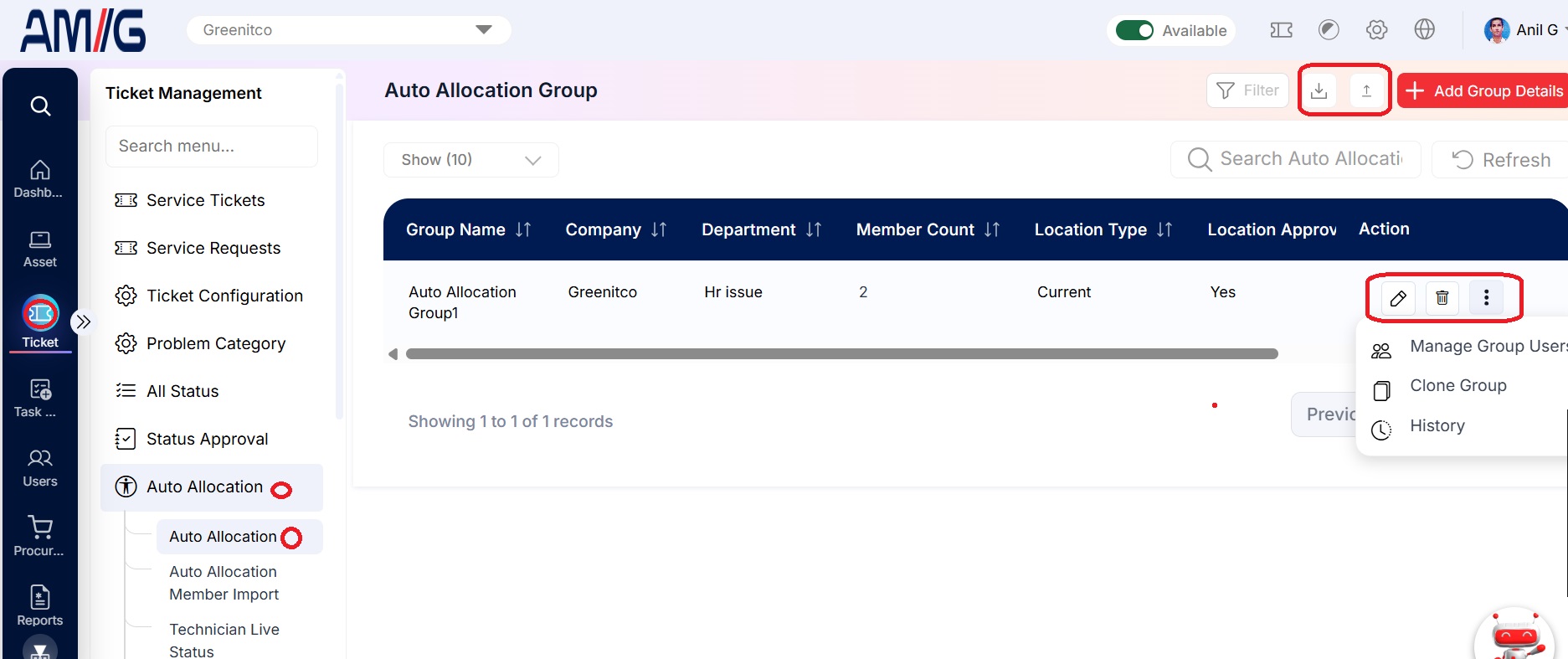
Task: Click the Search menu input field
Action: click(211, 147)
